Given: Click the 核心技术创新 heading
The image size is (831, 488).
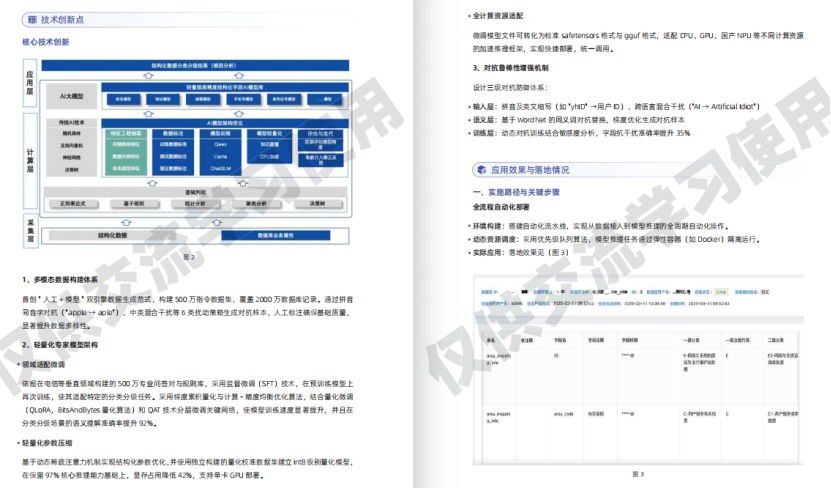Looking at the screenshot, I should (46, 43).
